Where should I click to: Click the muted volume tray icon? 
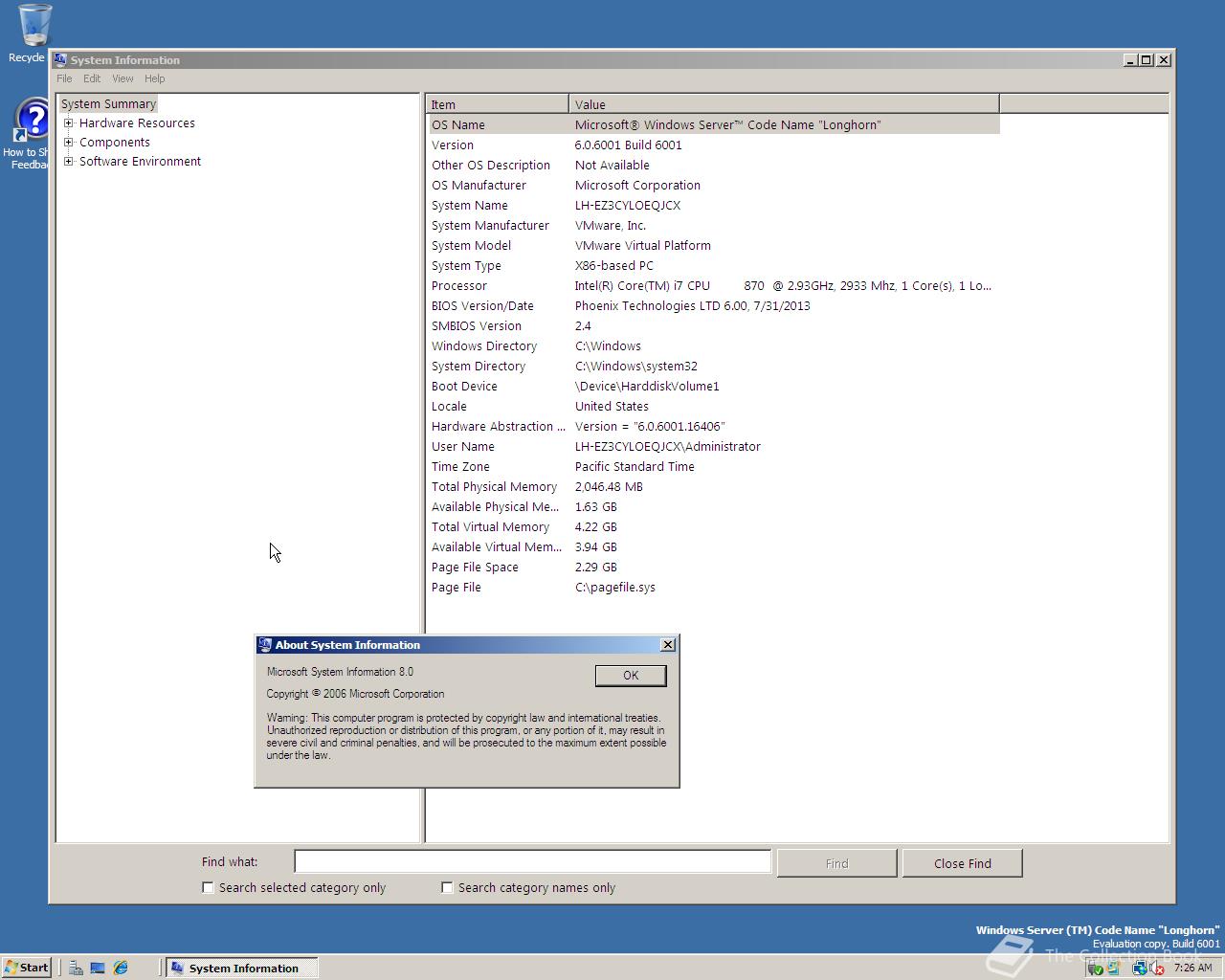[1156, 968]
